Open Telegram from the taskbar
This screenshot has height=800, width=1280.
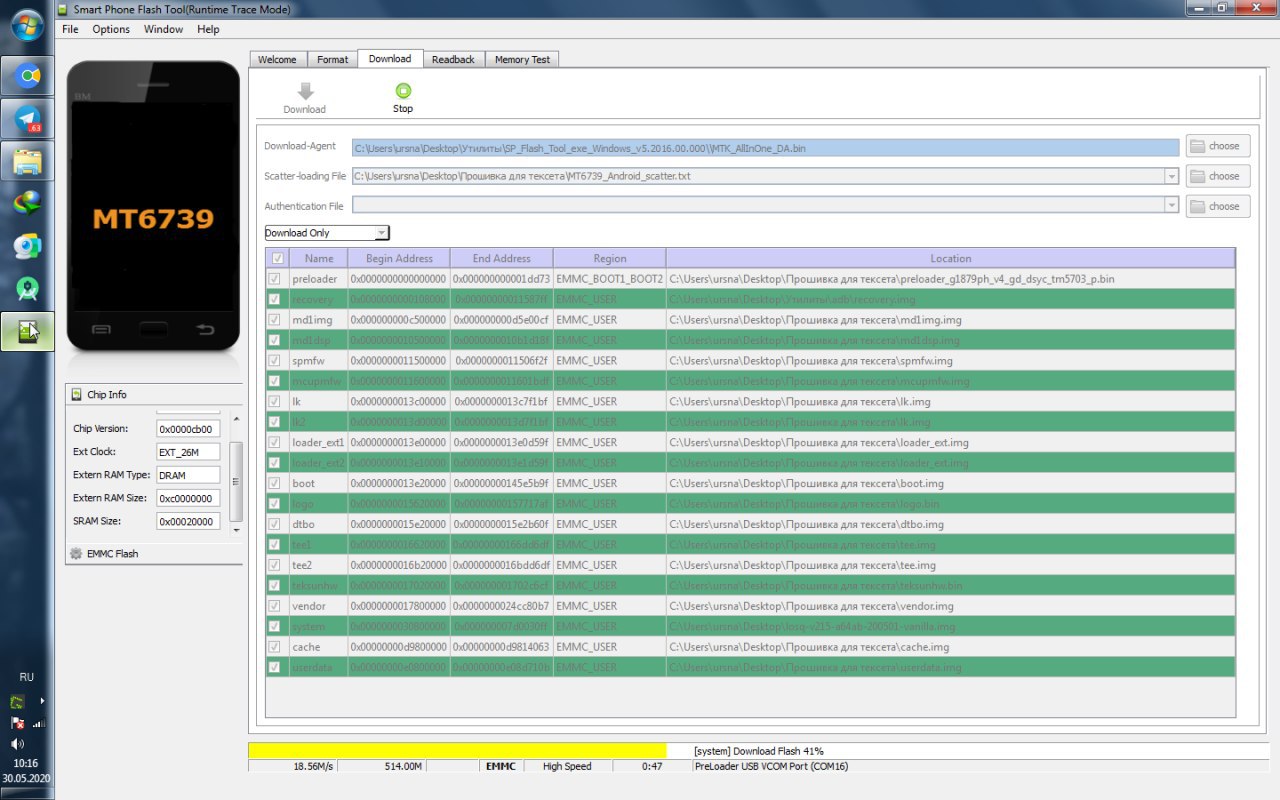pyautogui.click(x=27, y=120)
